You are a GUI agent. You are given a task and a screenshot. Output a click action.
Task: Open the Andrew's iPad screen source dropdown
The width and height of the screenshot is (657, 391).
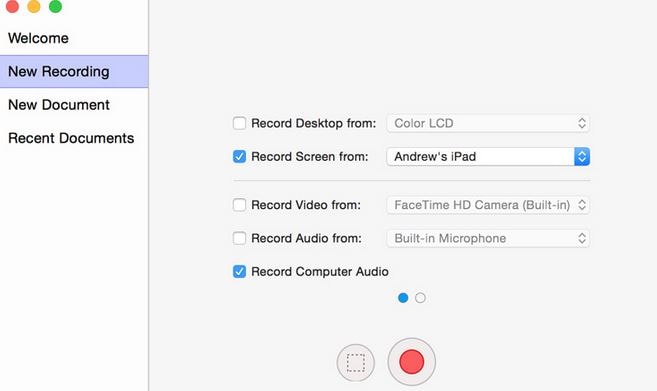488,156
